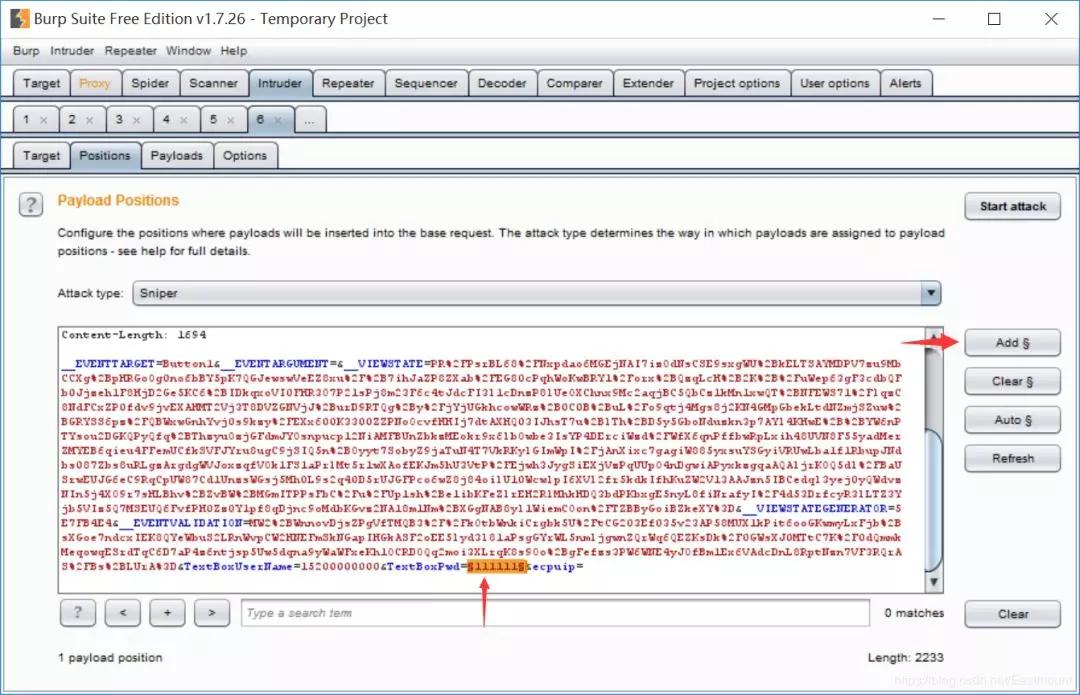This screenshot has width=1080, height=695.
Task: Click the Auto § button
Action: click(1012, 420)
